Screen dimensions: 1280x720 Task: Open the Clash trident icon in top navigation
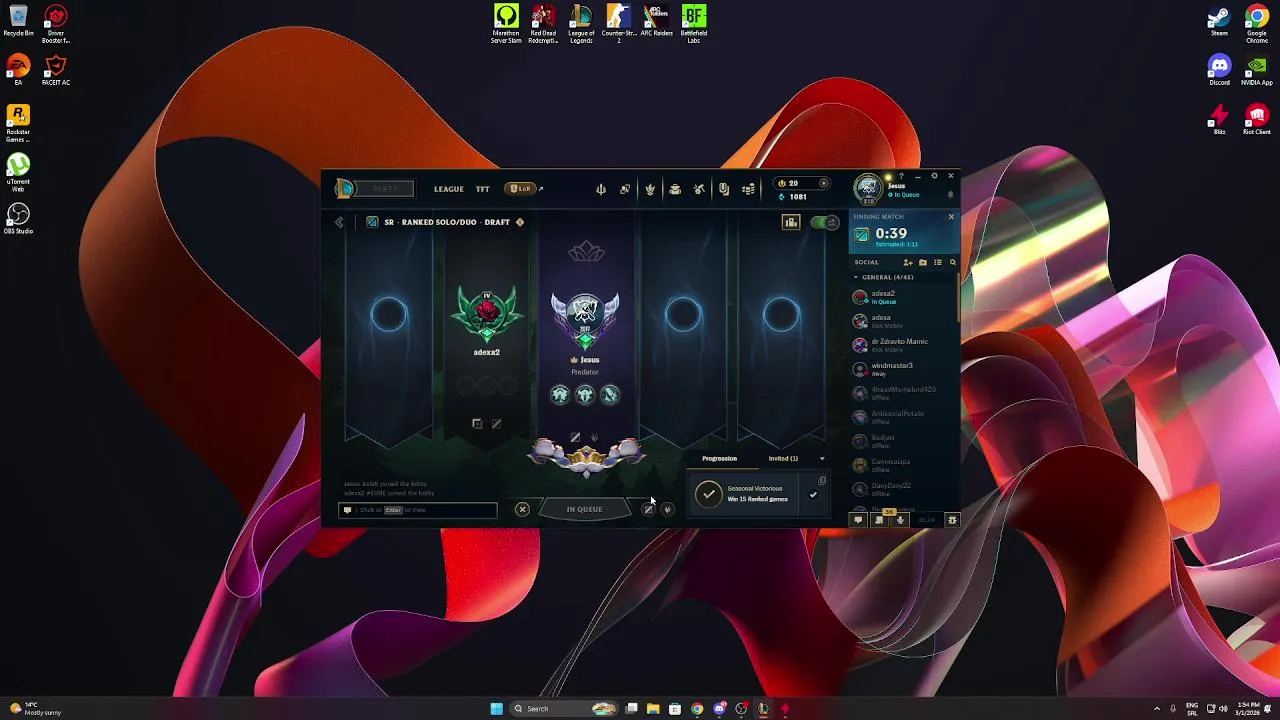pos(601,189)
